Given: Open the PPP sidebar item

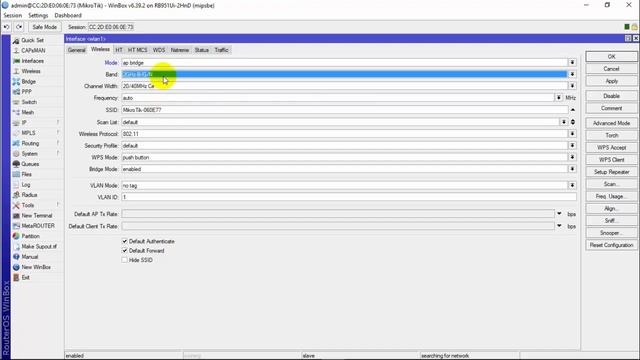Looking at the screenshot, I should [x=27, y=92].
